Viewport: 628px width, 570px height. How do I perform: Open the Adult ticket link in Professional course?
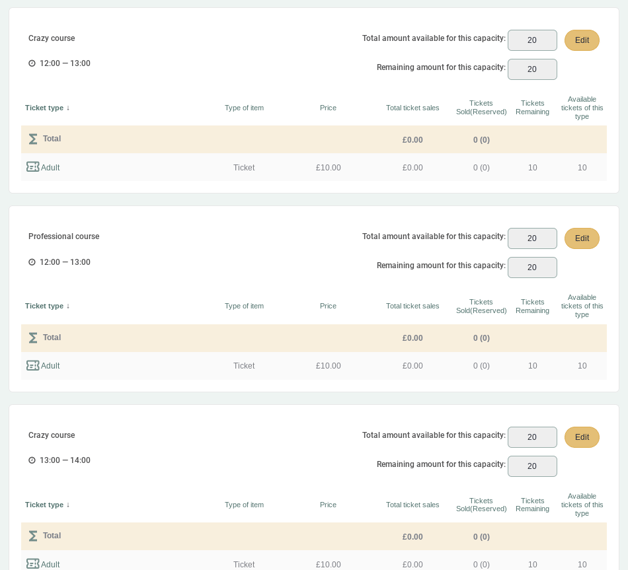(x=50, y=366)
